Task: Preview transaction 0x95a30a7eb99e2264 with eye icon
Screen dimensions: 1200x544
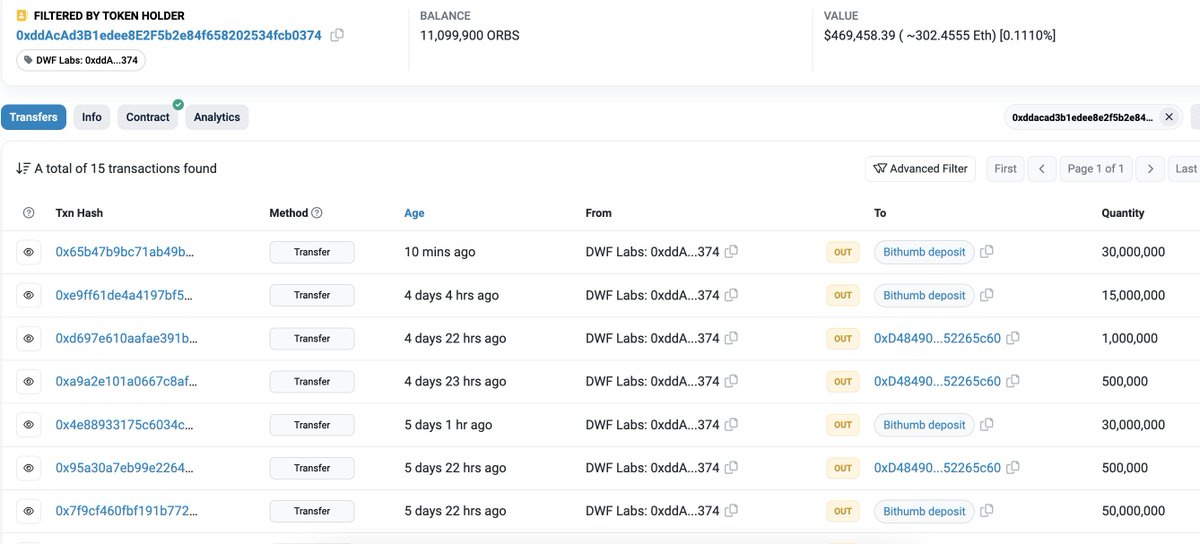Action: (29, 468)
